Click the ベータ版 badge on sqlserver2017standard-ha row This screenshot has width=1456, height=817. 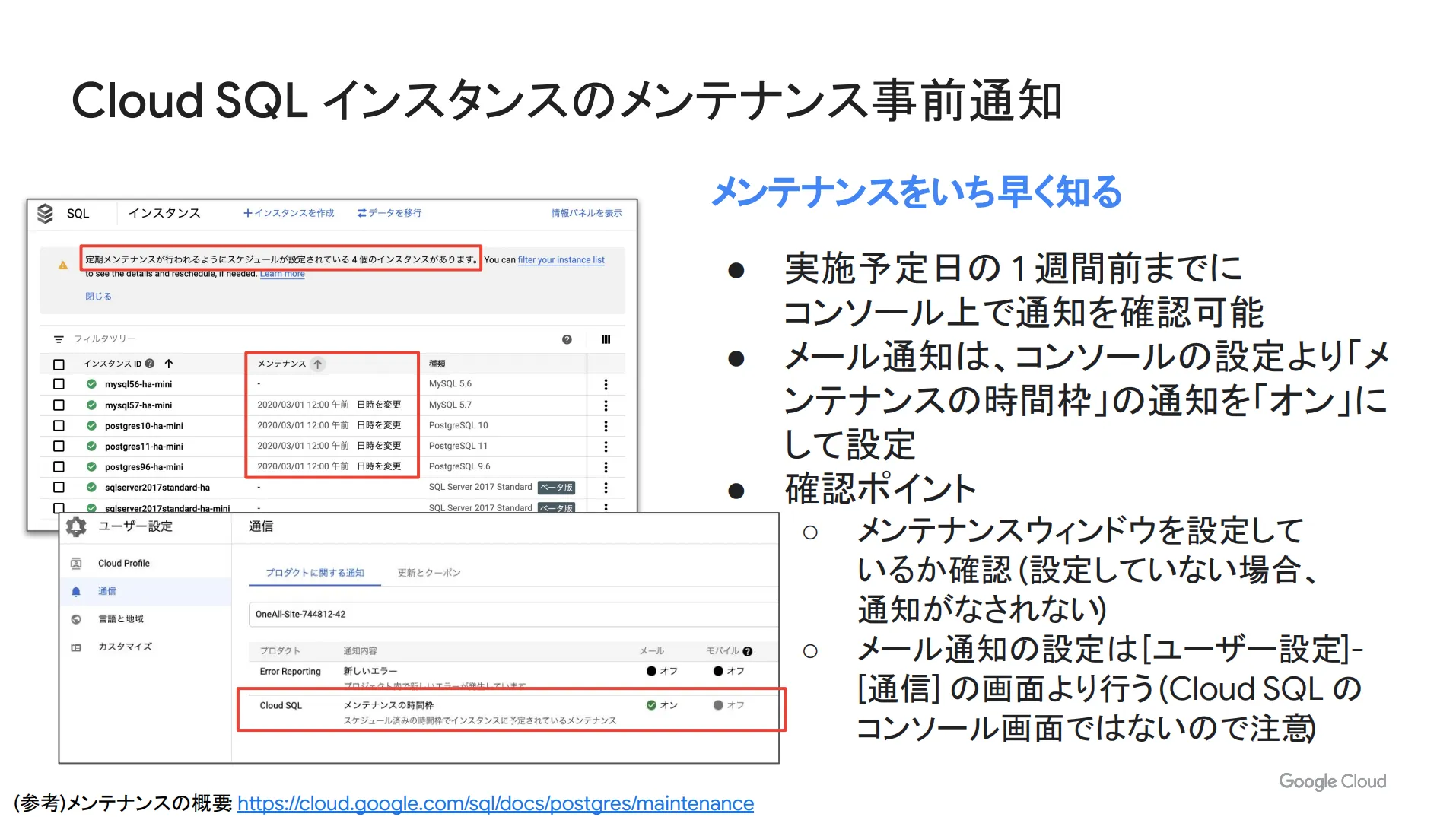(556, 488)
